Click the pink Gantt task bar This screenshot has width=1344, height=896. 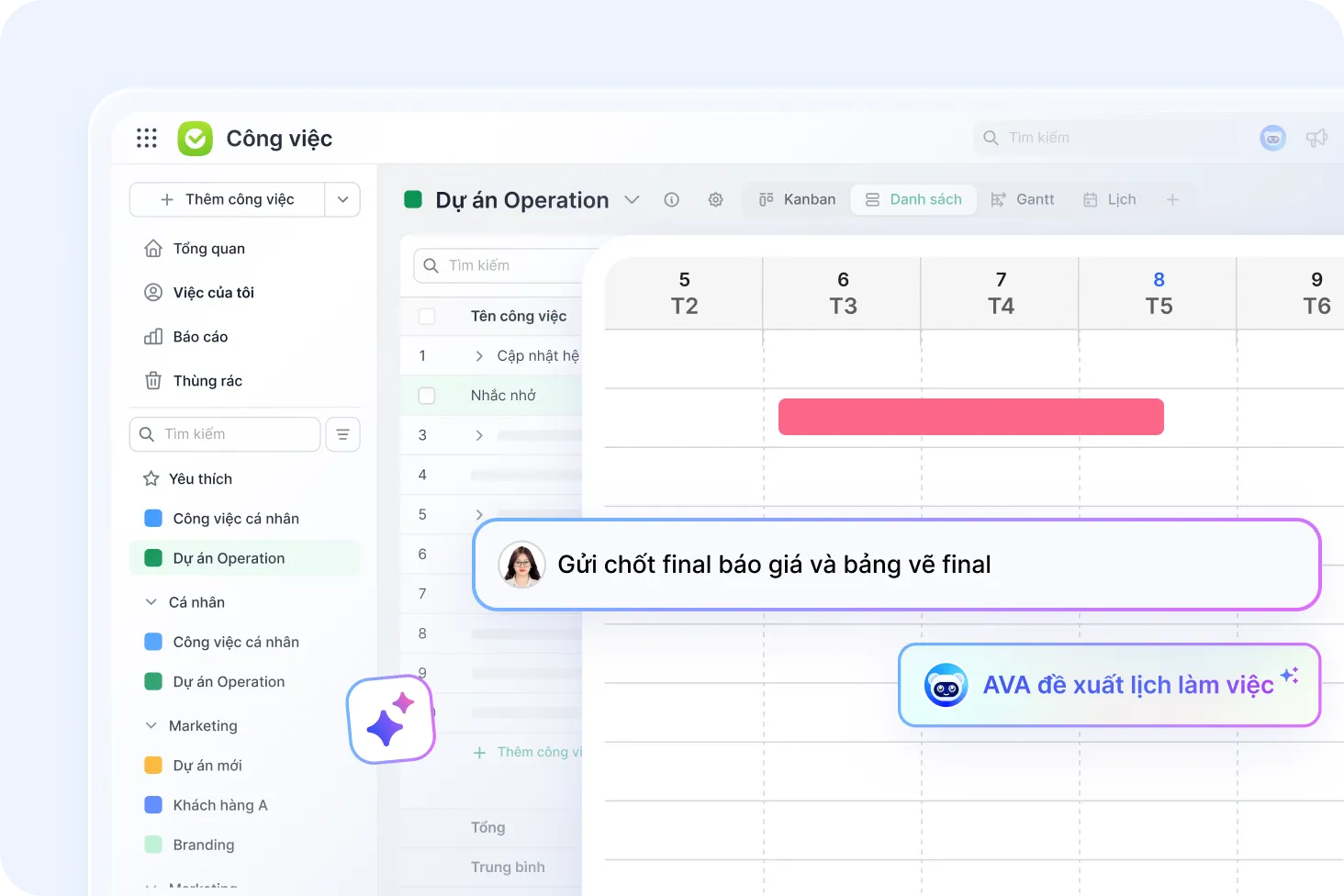pyautogui.click(x=971, y=417)
